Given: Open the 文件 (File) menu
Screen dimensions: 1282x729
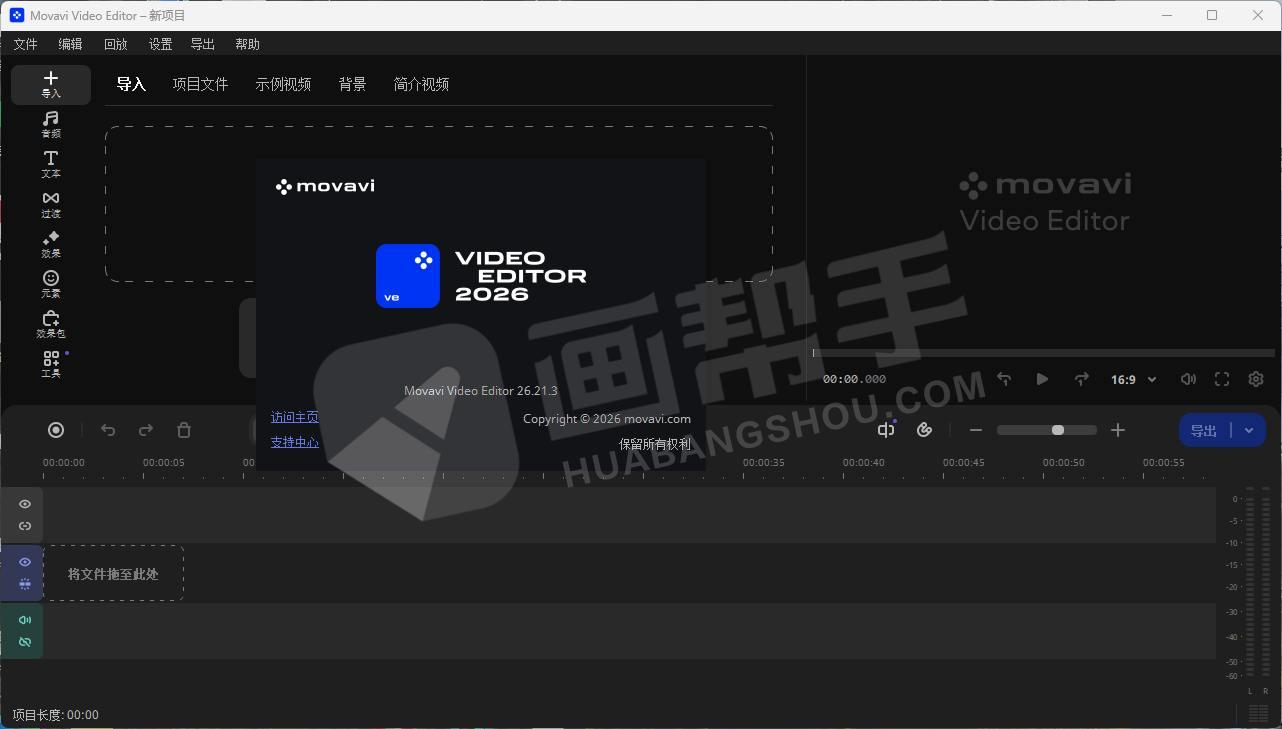Looking at the screenshot, I should (x=25, y=44).
